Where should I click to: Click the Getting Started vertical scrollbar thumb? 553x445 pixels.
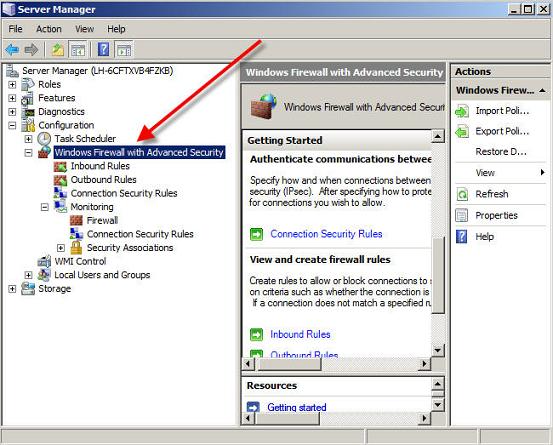coord(438,275)
